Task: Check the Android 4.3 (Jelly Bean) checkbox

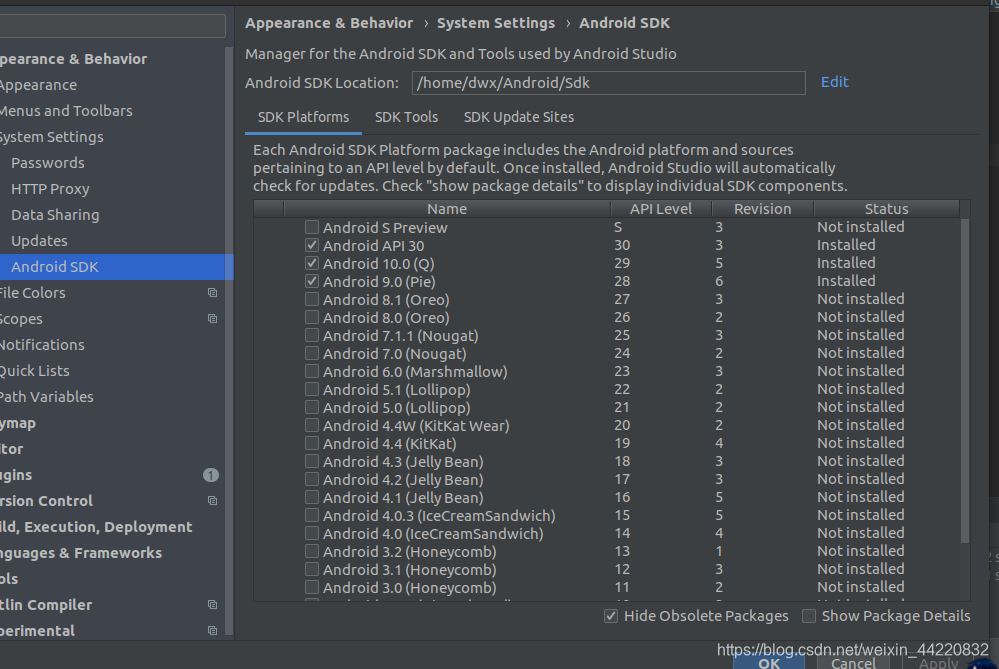Action: pyautogui.click(x=312, y=461)
